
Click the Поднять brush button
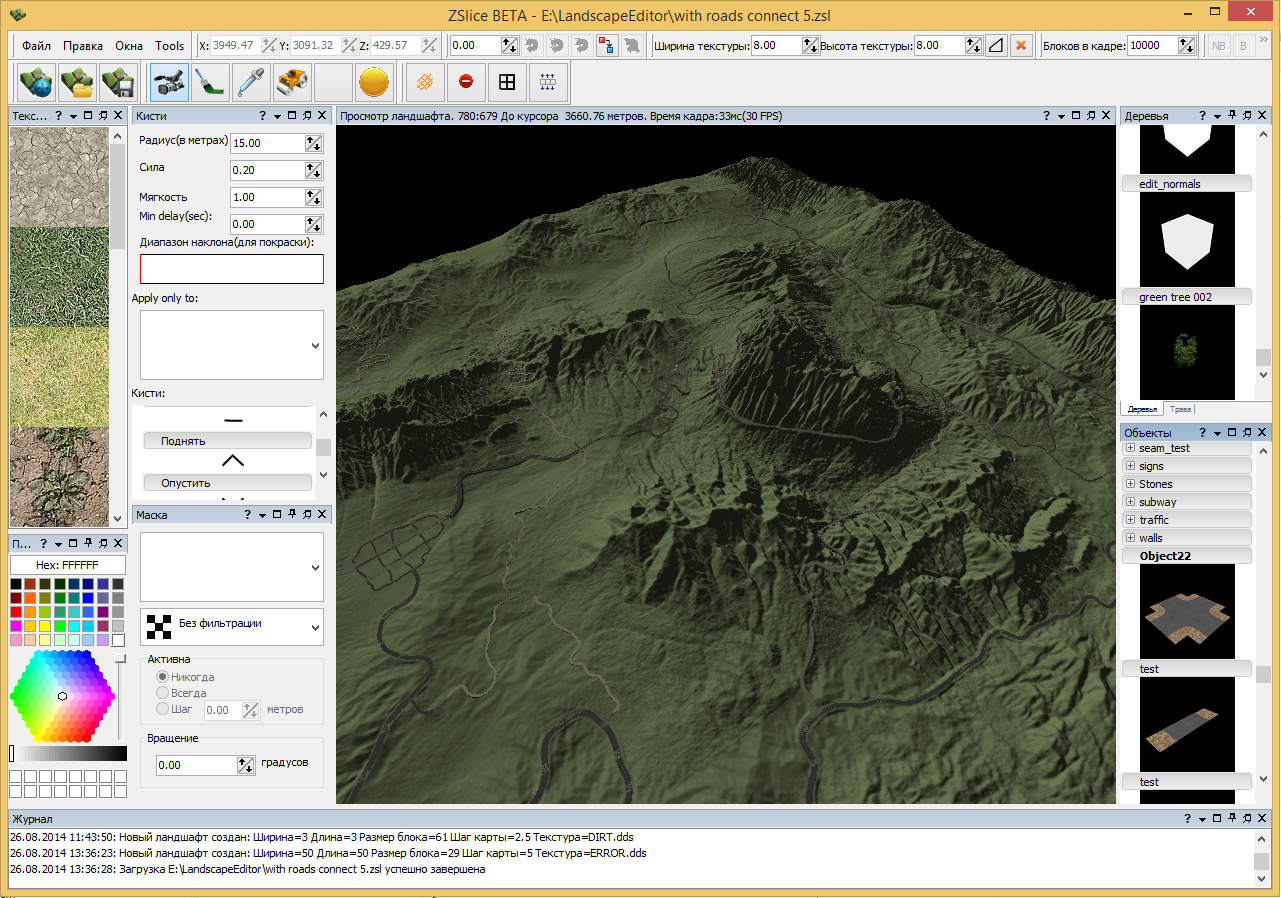(x=227, y=441)
